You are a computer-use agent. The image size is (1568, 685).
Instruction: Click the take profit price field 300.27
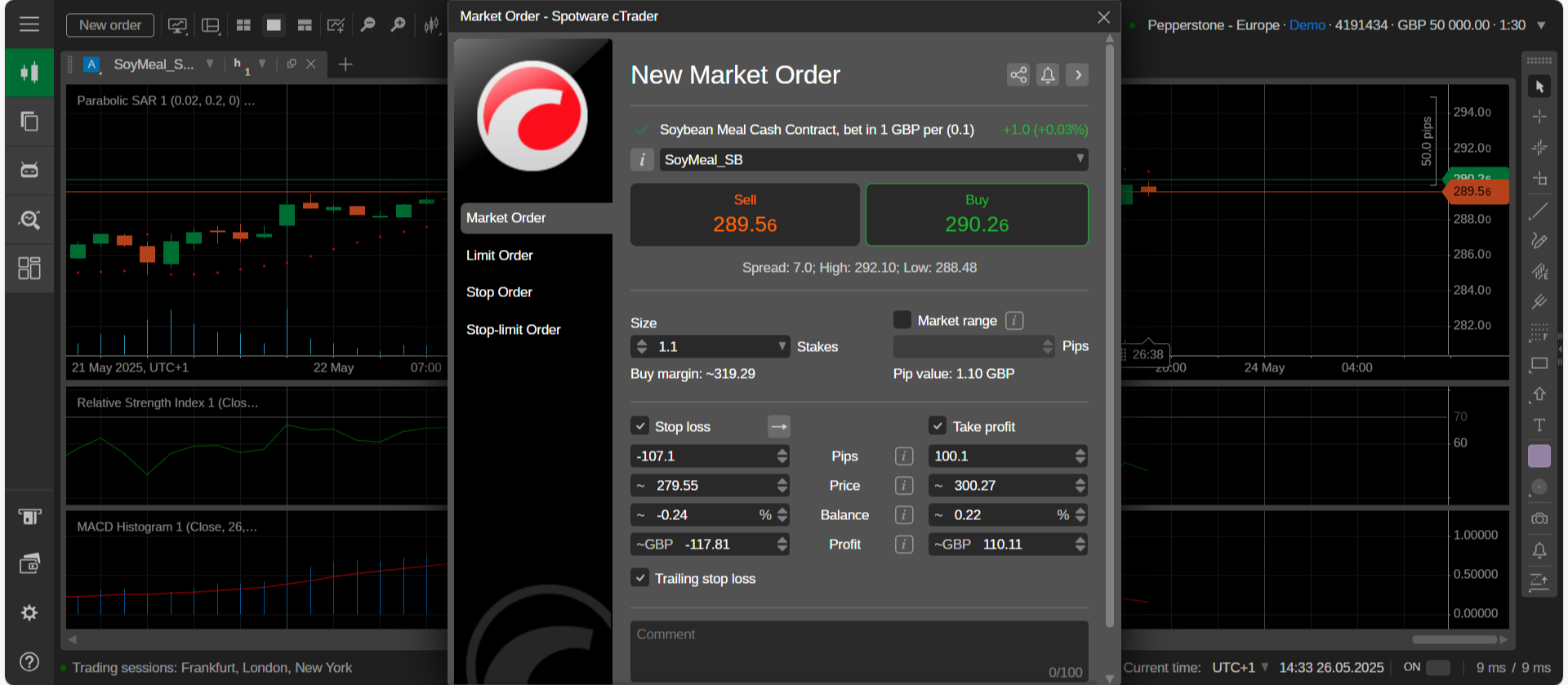coord(1008,486)
